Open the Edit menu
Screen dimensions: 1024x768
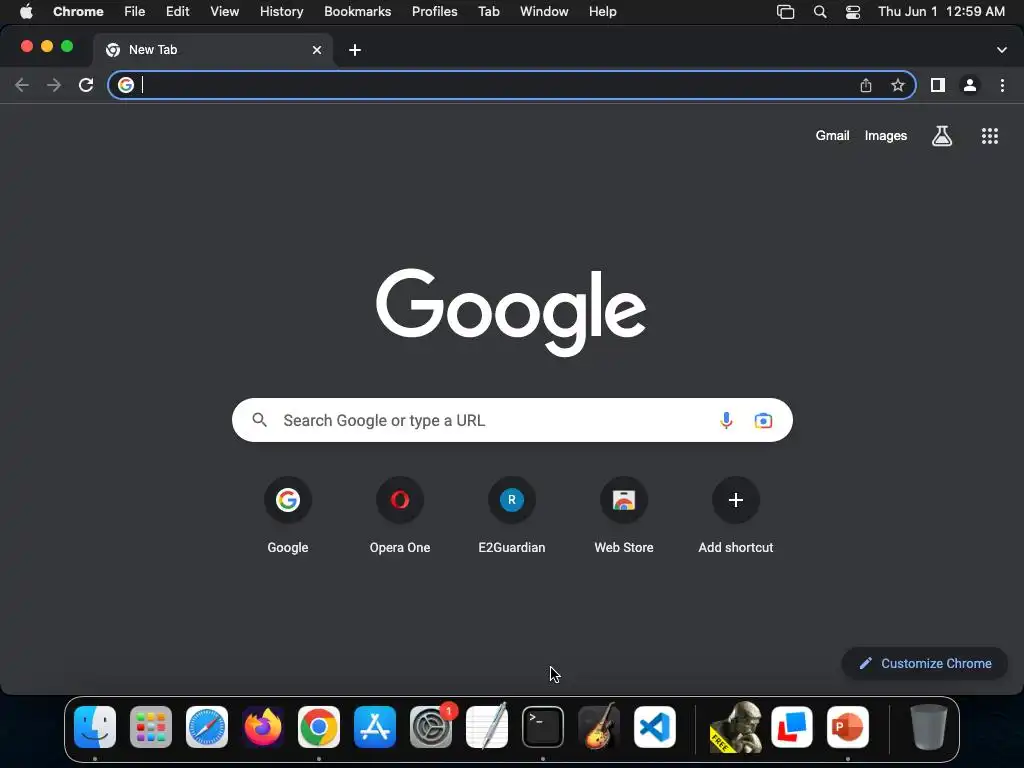[178, 11]
